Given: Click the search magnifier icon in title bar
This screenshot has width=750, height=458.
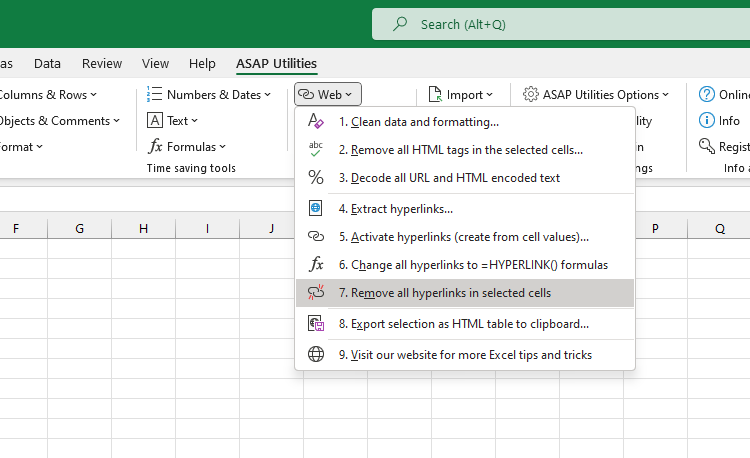Looking at the screenshot, I should (x=400, y=24).
